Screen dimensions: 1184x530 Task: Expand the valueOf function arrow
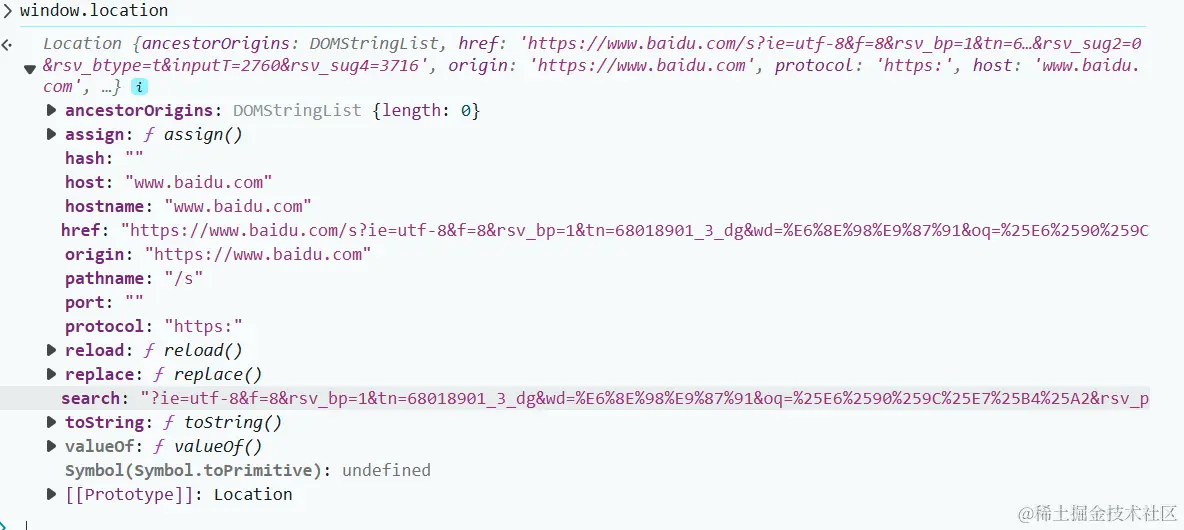coord(51,446)
